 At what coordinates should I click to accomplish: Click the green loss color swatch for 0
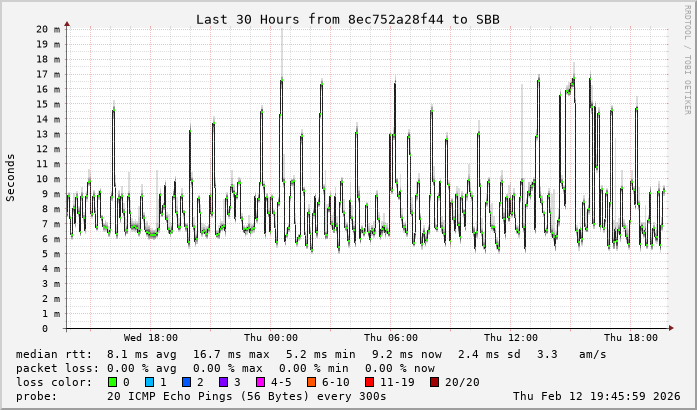(x=113, y=382)
